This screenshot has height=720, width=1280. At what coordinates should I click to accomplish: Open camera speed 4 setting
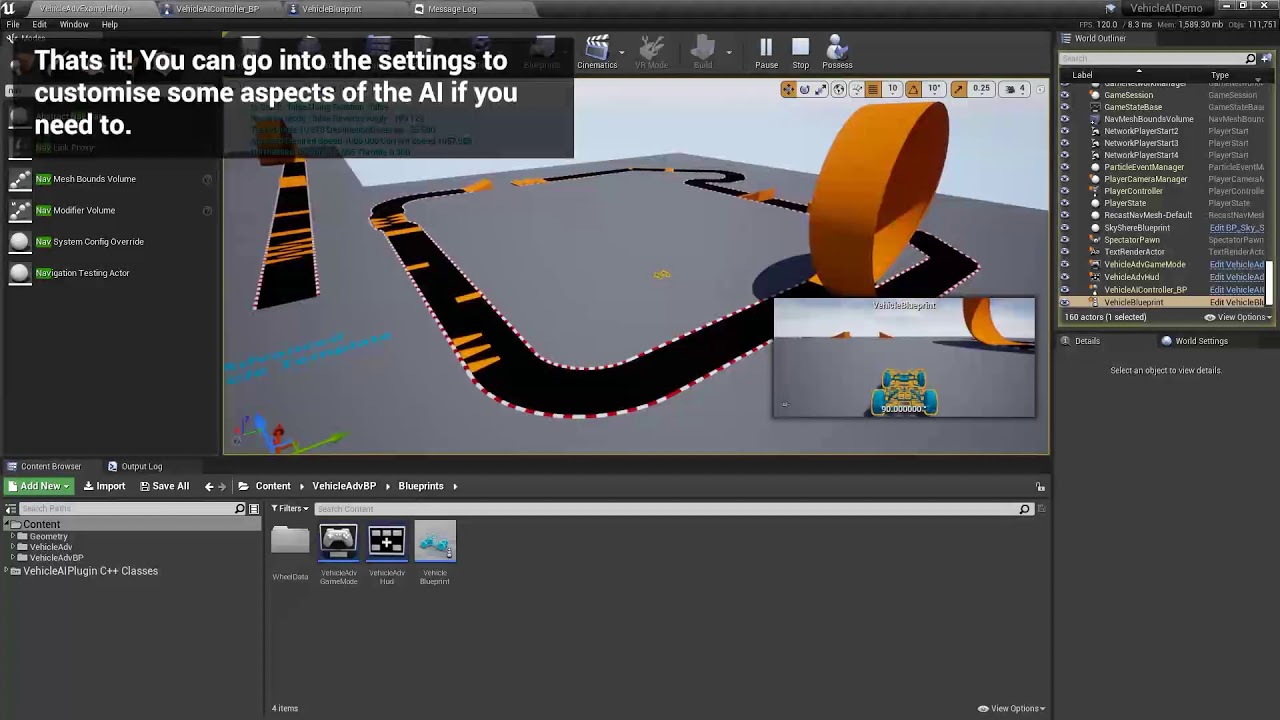[x=1015, y=89]
